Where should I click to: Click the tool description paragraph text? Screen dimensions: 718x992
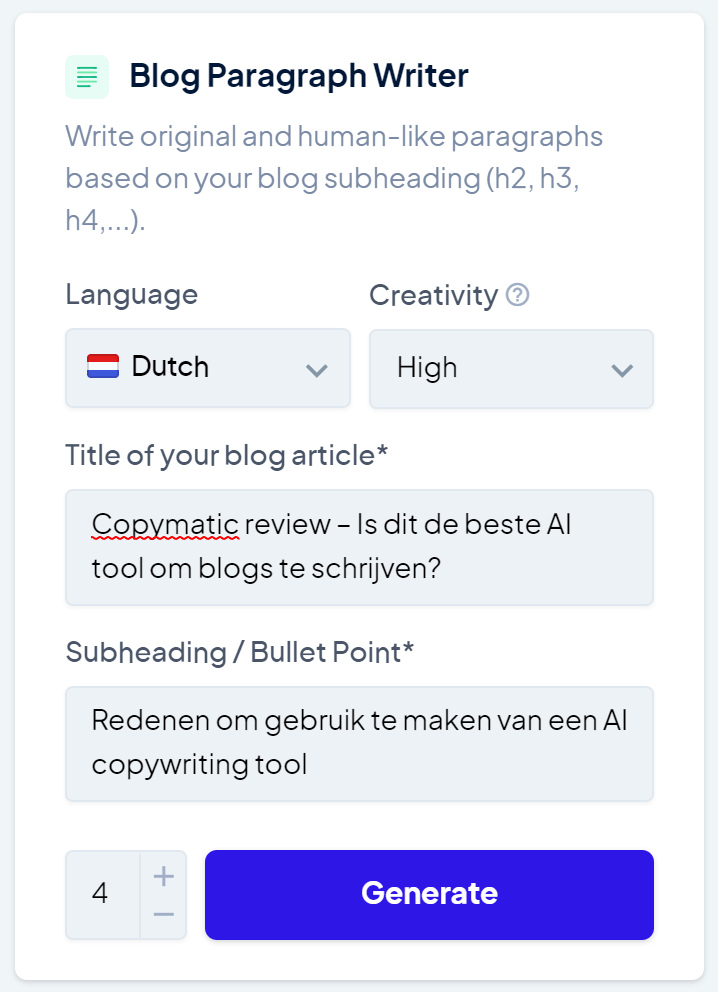(x=334, y=177)
